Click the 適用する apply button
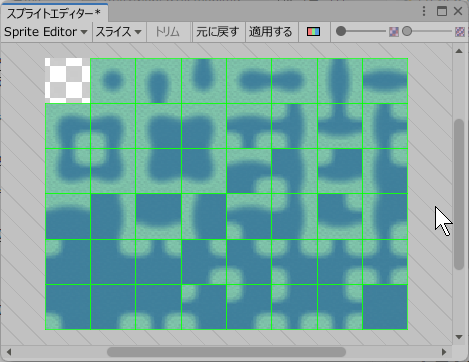The image size is (469, 362). [x=271, y=32]
